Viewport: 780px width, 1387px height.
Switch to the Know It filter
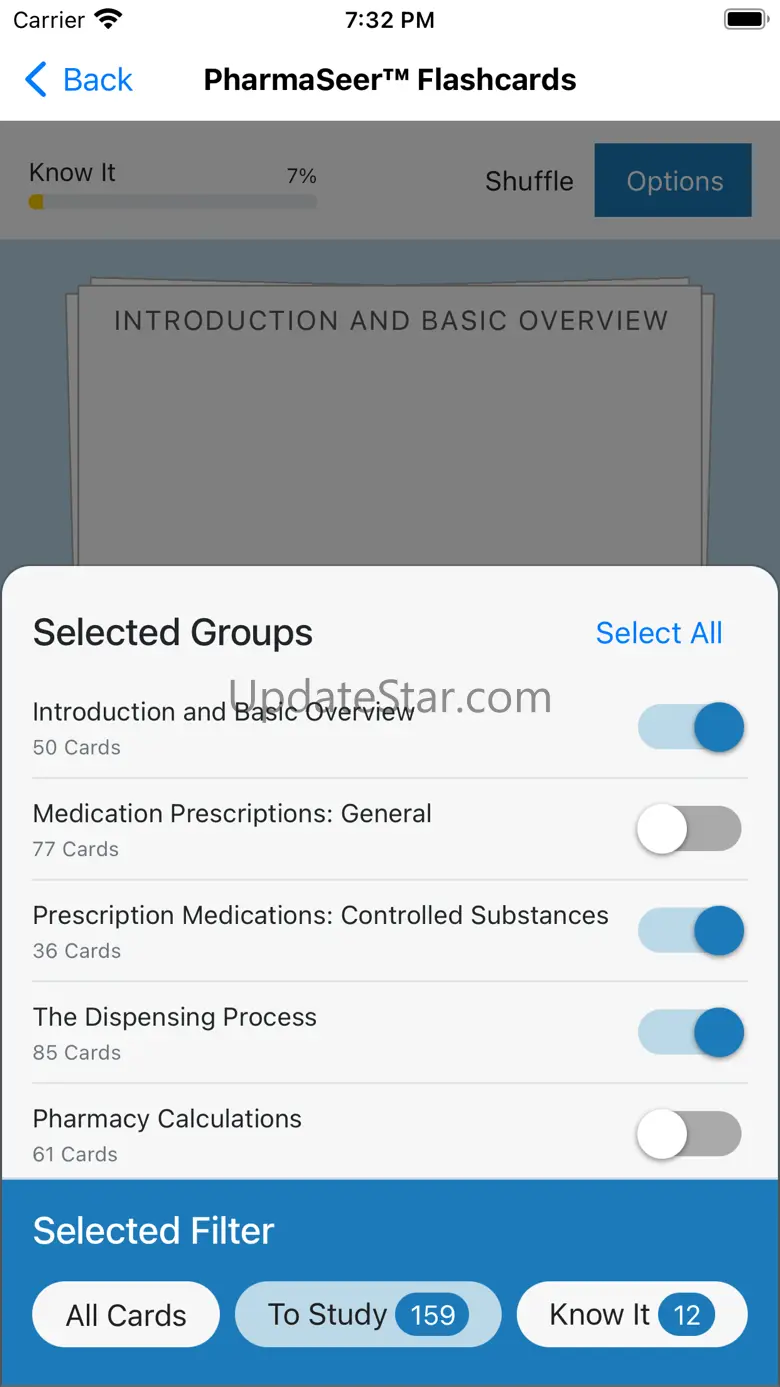[599, 1315]
